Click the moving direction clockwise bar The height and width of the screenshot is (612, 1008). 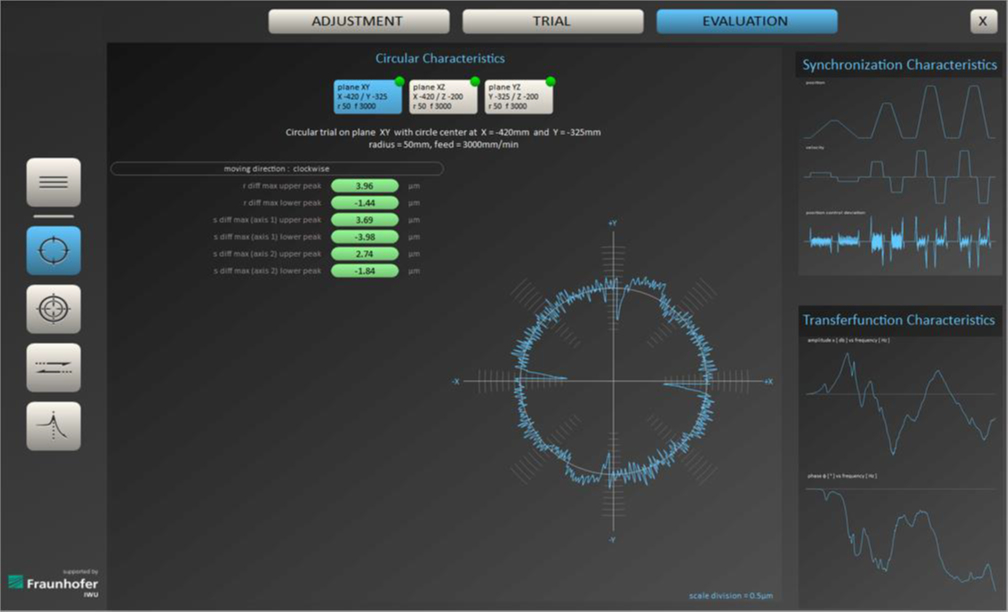277,169
